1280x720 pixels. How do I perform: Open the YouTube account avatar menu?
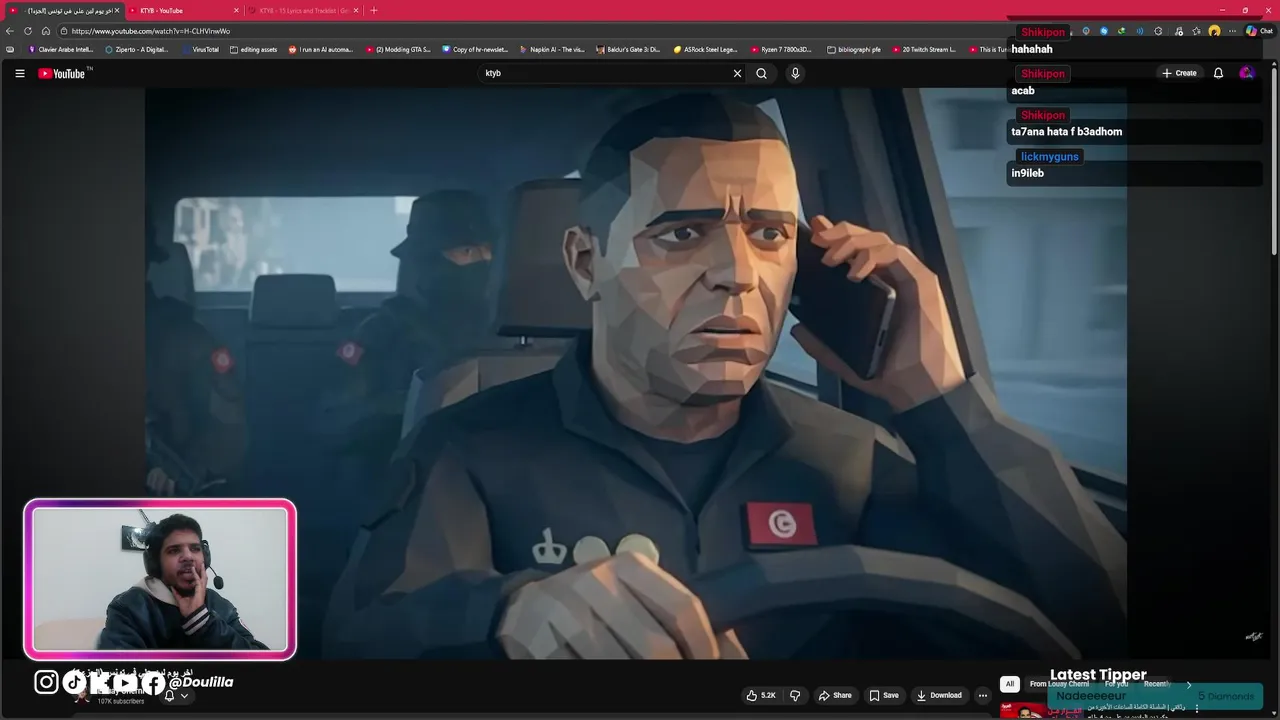pyautogui.click(x=1246, y=73)
